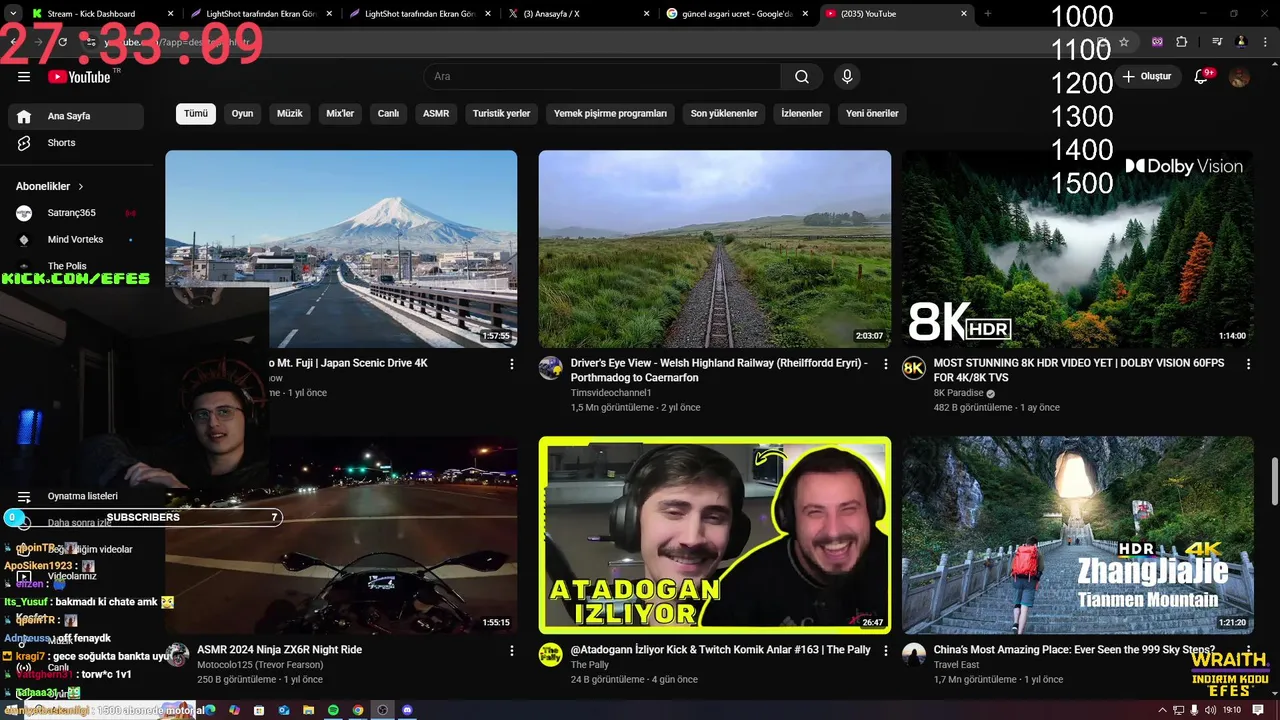Select the Turistik yerler filter chip
The image size is (1280, 720).
[x=502, y=113]
